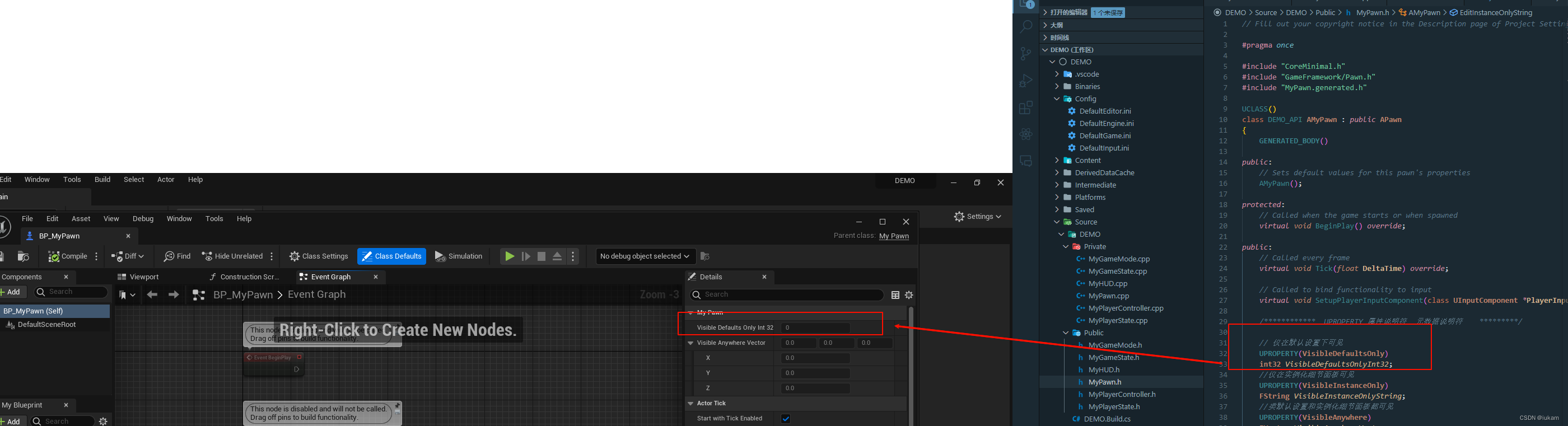
Task: Navigate forward in graph history
Action: 174,295
